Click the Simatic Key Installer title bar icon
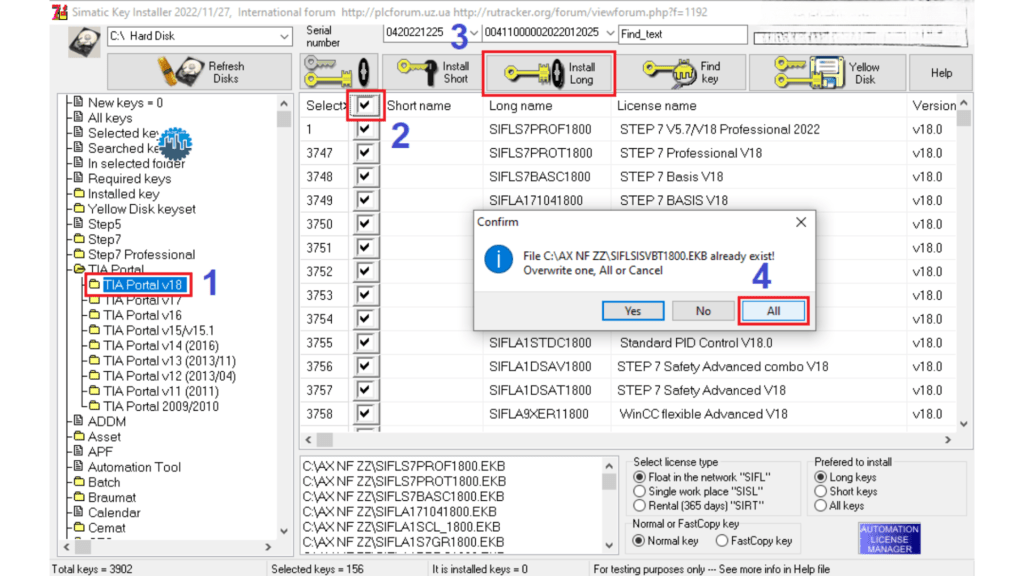 60,12
